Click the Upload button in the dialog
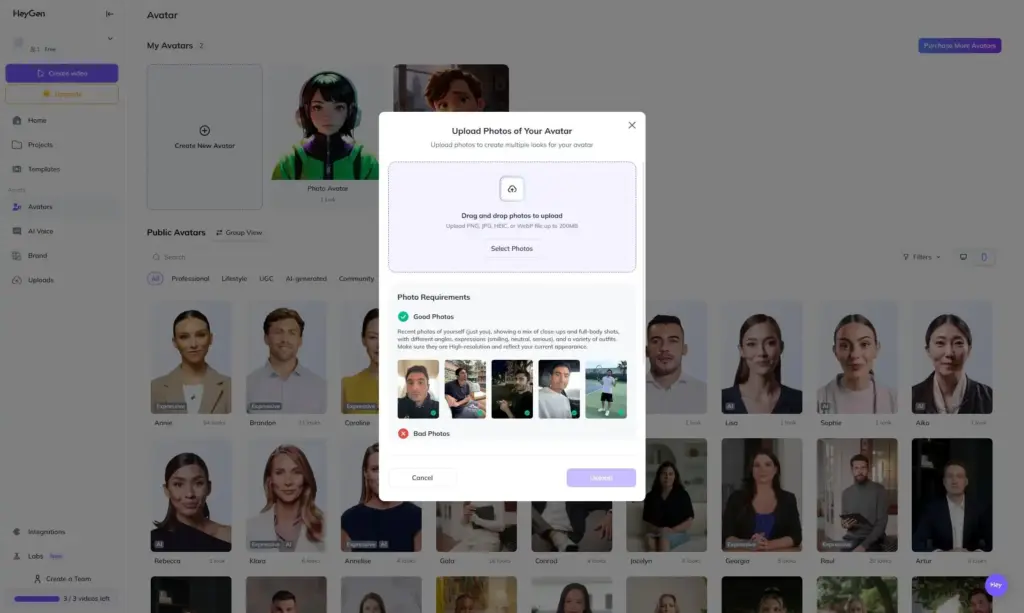Screen dimensions: 1024x613 601,478
